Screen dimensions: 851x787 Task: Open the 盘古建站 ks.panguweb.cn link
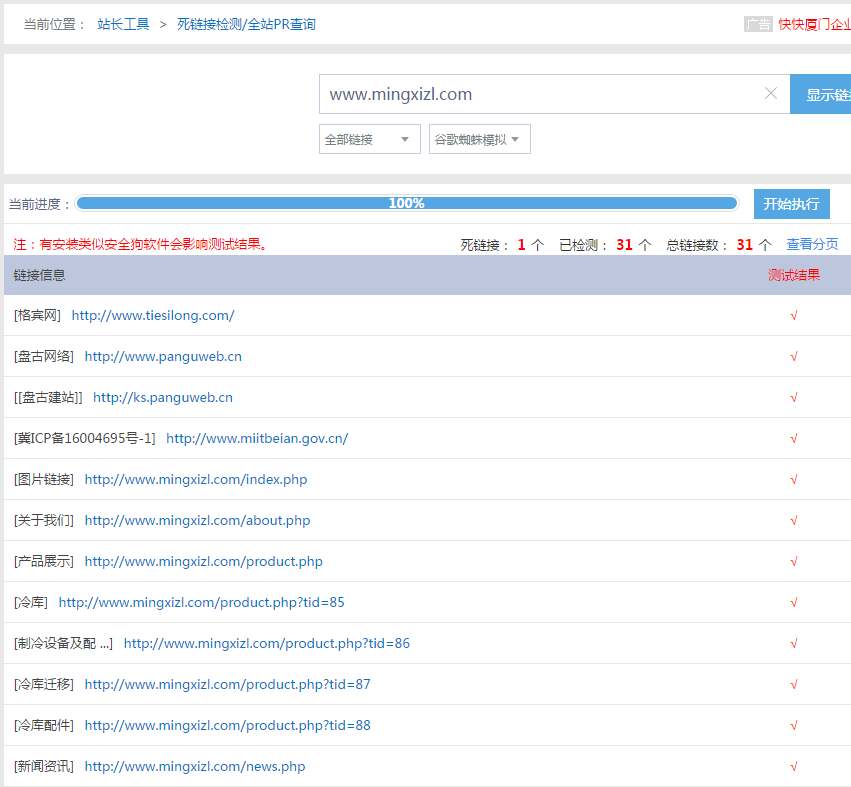click(x=162, y=396)
